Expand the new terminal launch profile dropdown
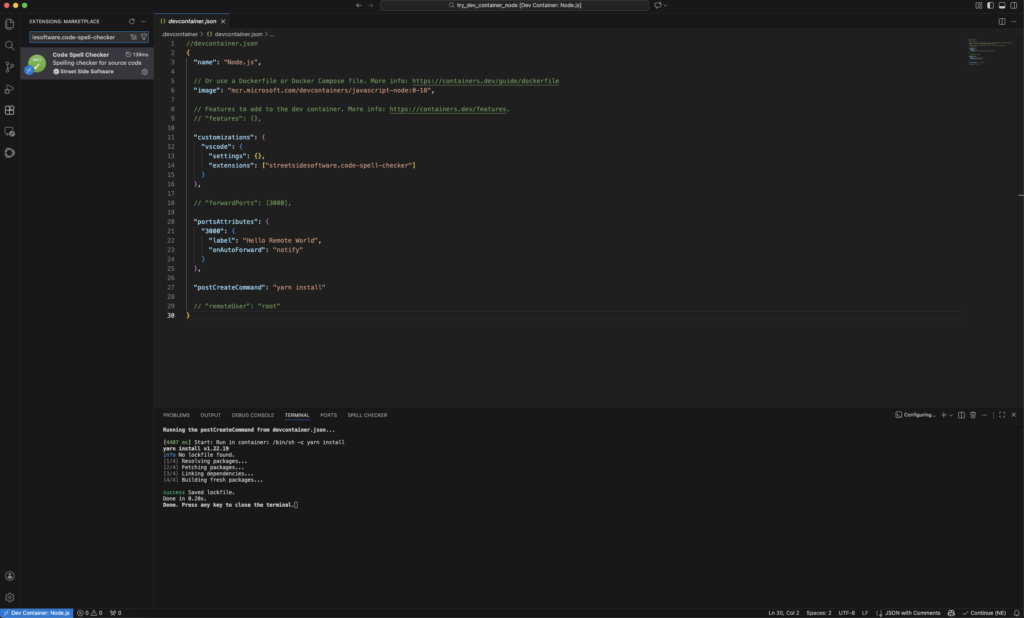The image size is (1024, 618). point(950,415)
